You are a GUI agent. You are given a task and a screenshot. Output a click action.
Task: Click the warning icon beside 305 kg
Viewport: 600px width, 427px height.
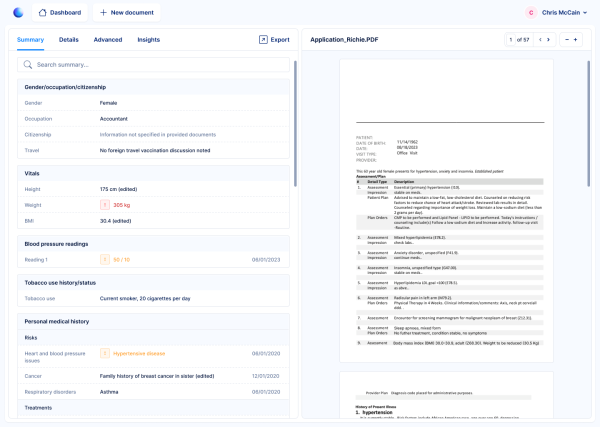coord(105,205)
